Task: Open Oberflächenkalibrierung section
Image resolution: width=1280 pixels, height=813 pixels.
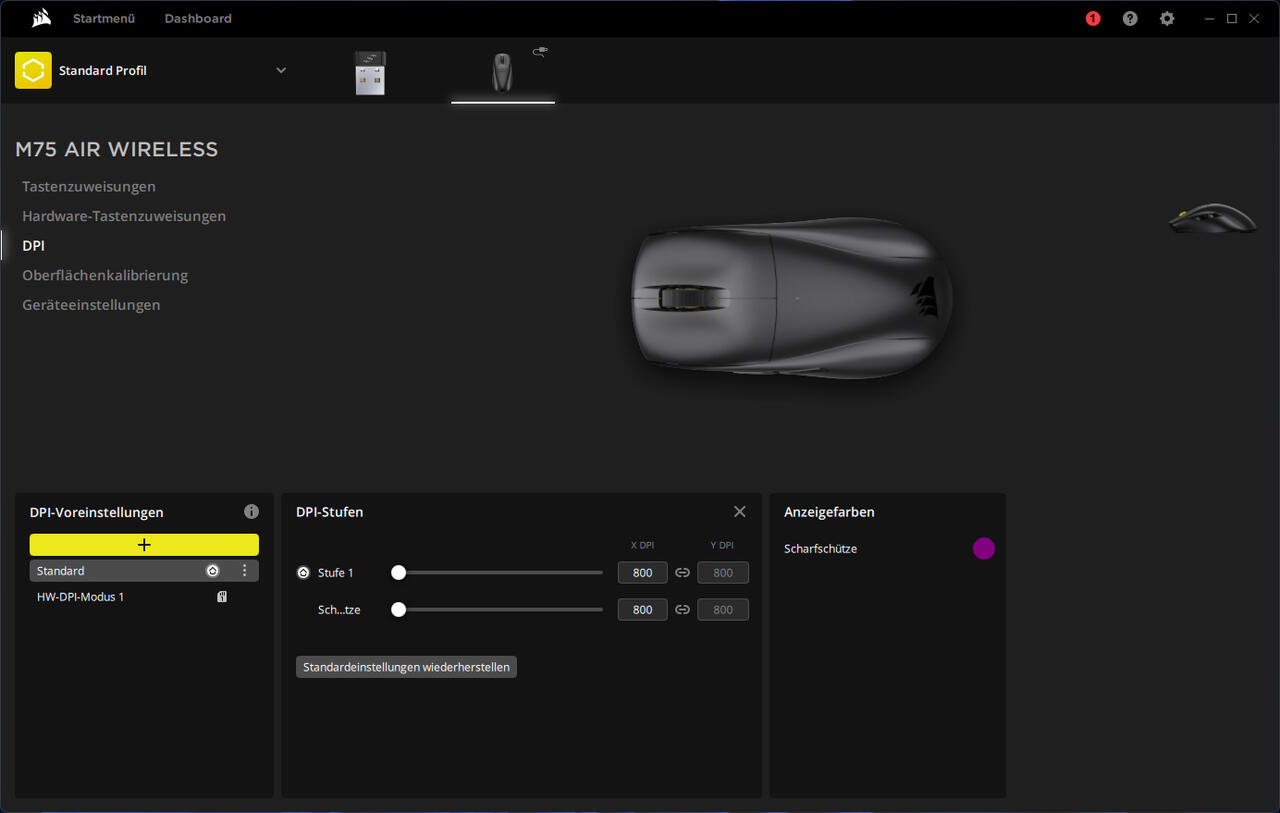Action: click(105, 275)
